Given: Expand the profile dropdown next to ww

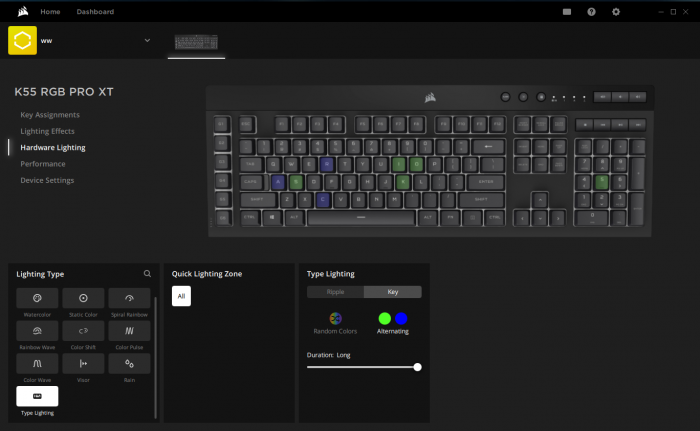Looking at the screenshot, I should tap(147, 40).
